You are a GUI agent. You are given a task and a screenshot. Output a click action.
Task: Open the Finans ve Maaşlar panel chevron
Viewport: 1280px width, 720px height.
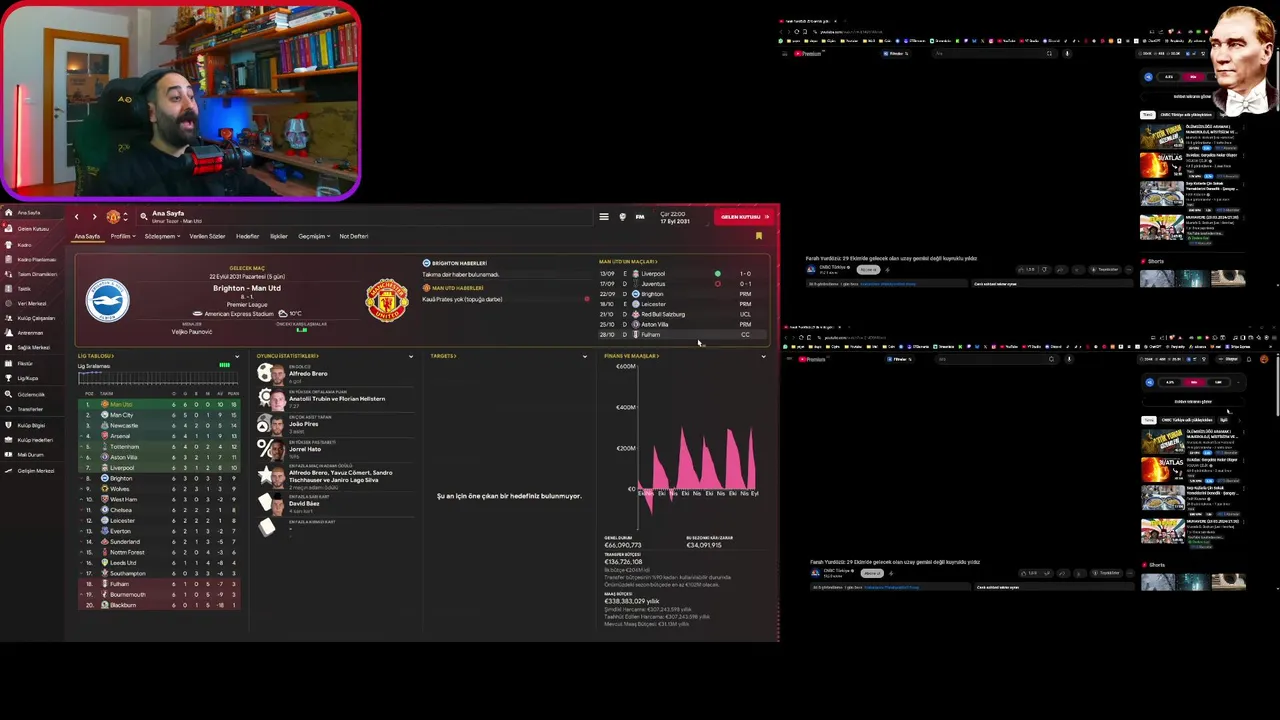point(763,356)
